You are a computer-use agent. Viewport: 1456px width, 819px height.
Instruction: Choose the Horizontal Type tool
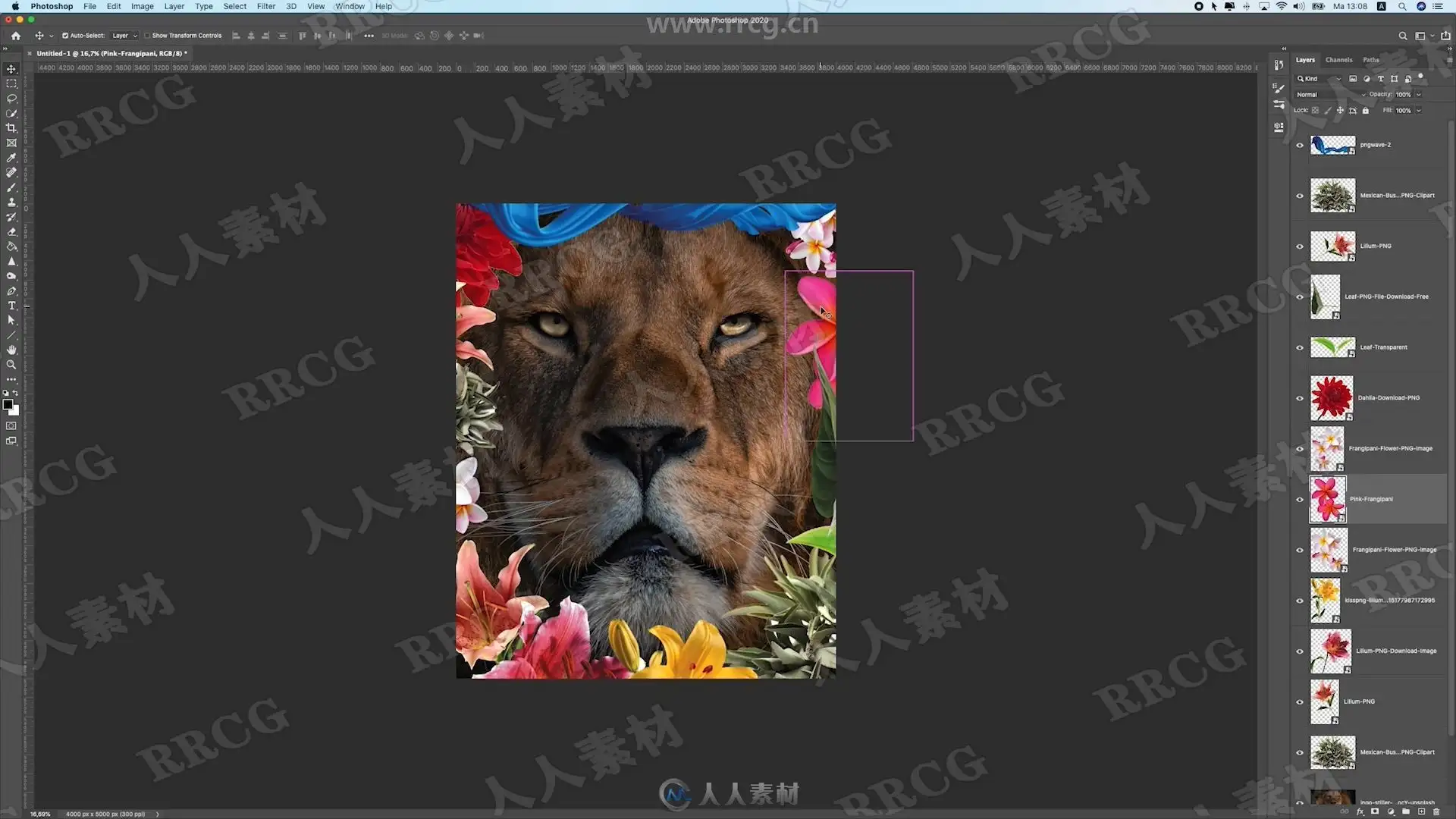click(x=11, y=306)
